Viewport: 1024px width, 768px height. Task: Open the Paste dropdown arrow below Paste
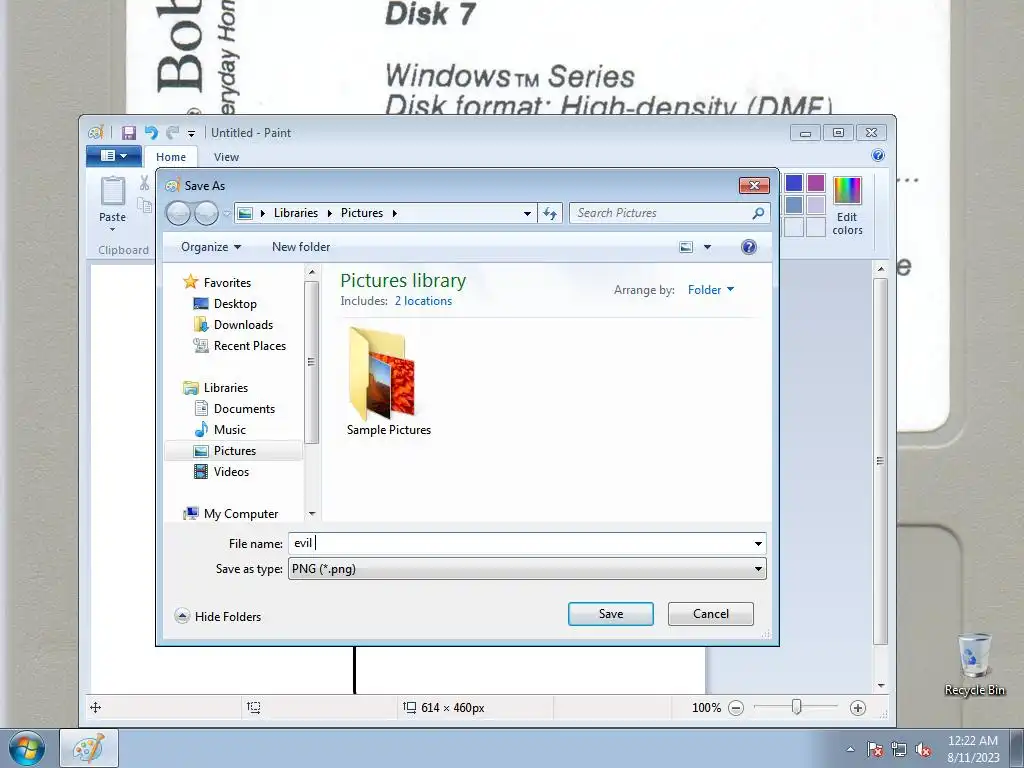click(x=112, y=229)
